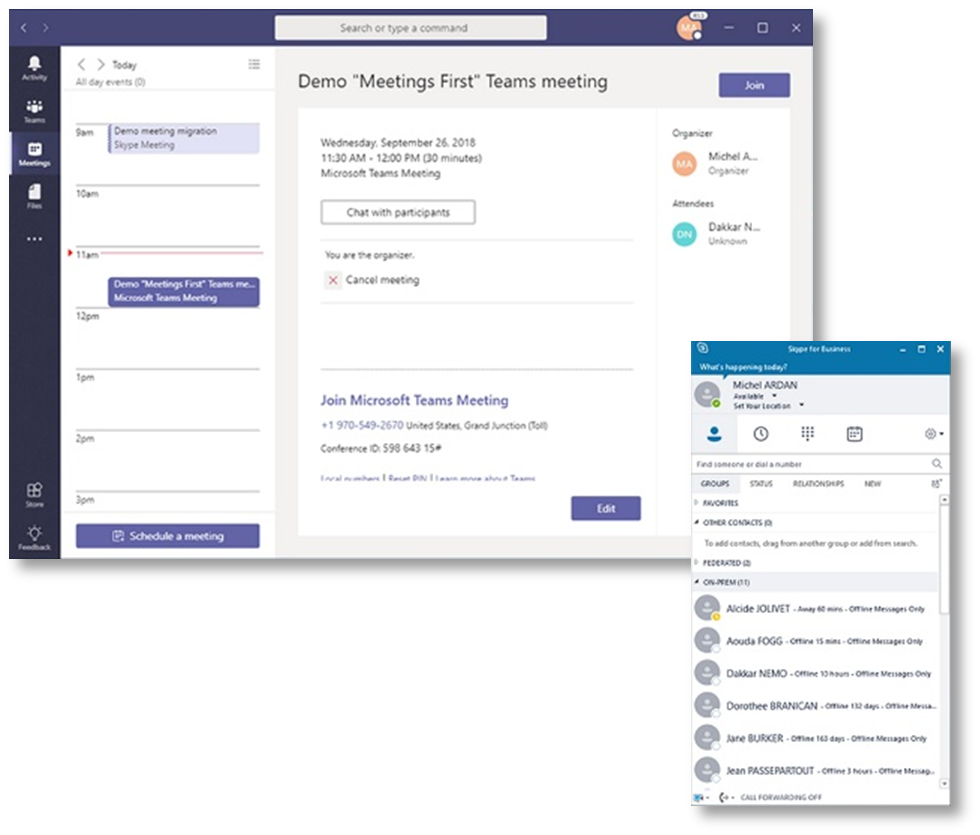This screenshot has height=835, width=980.
Task: Open Demo meeting migration Skype Meeting event
Action: pos(184,138)
